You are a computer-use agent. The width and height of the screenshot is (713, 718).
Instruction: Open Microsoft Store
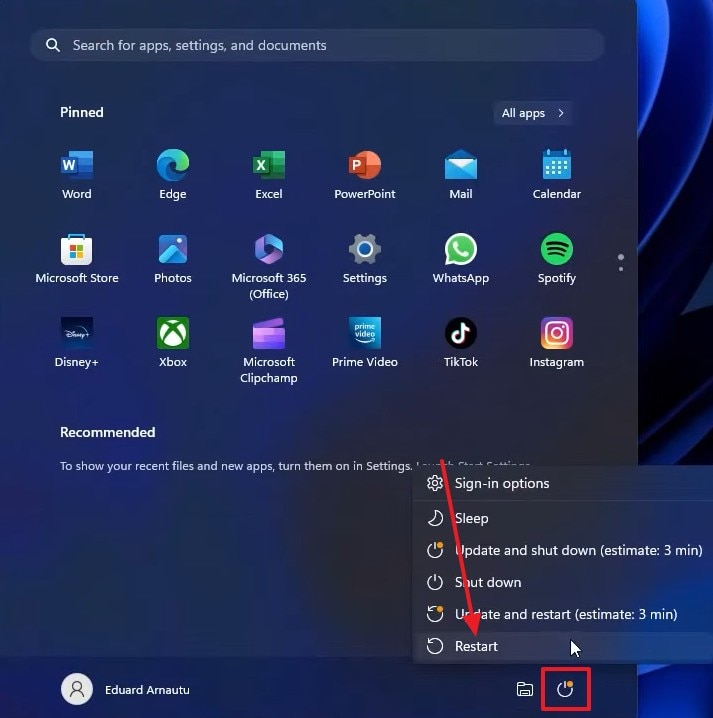pos(76,259)
